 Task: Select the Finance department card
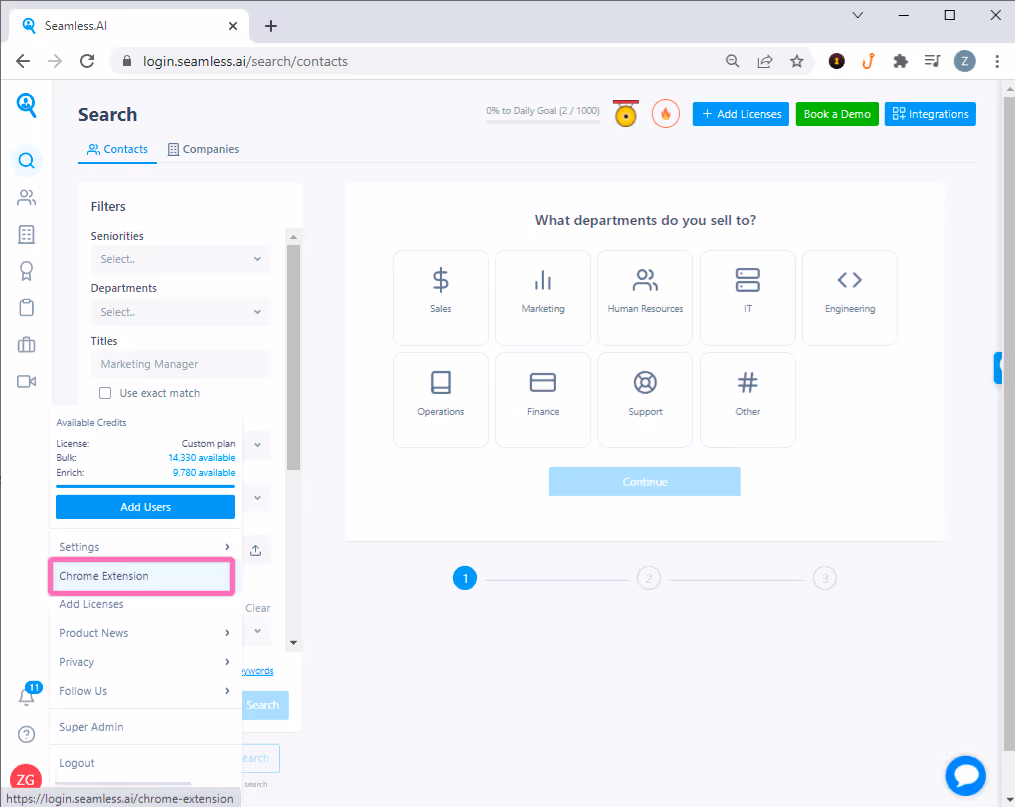pos(542,400)
